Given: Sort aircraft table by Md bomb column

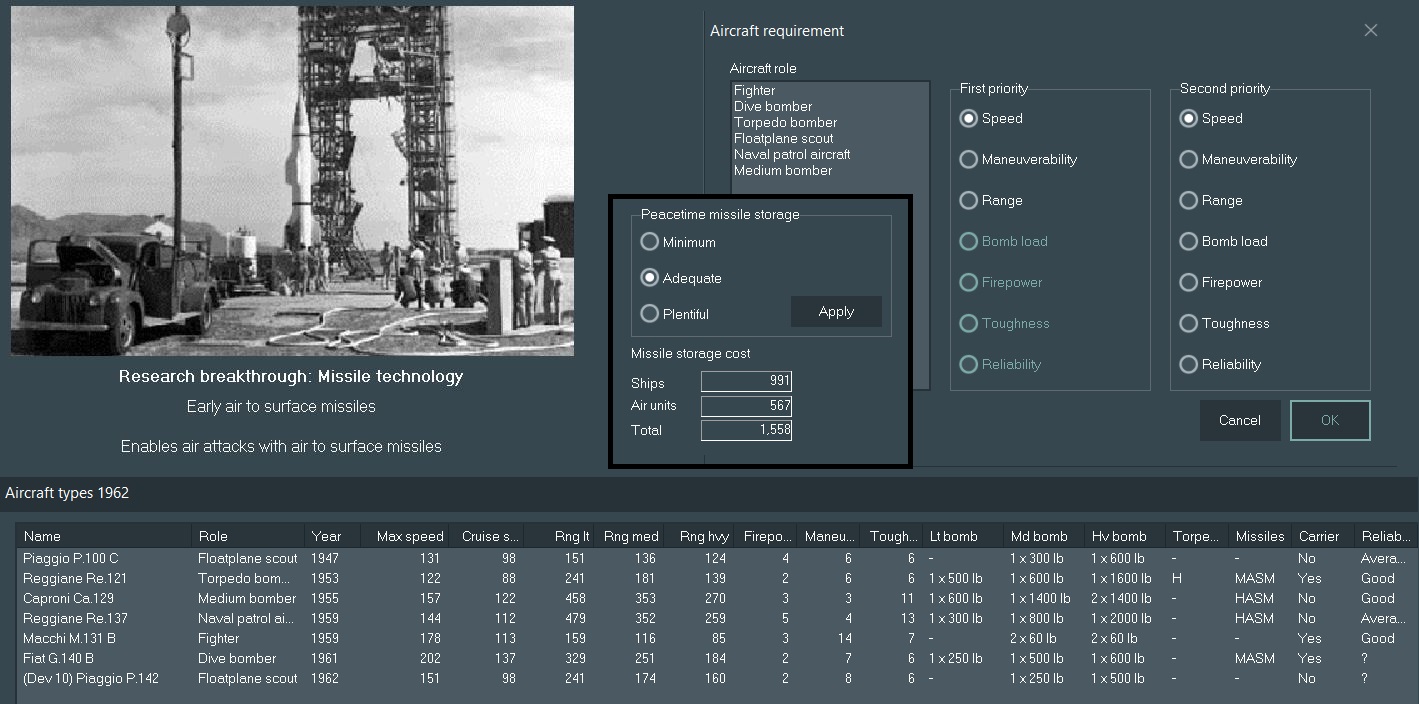Looking at the screenshot, I should 1043,536.
